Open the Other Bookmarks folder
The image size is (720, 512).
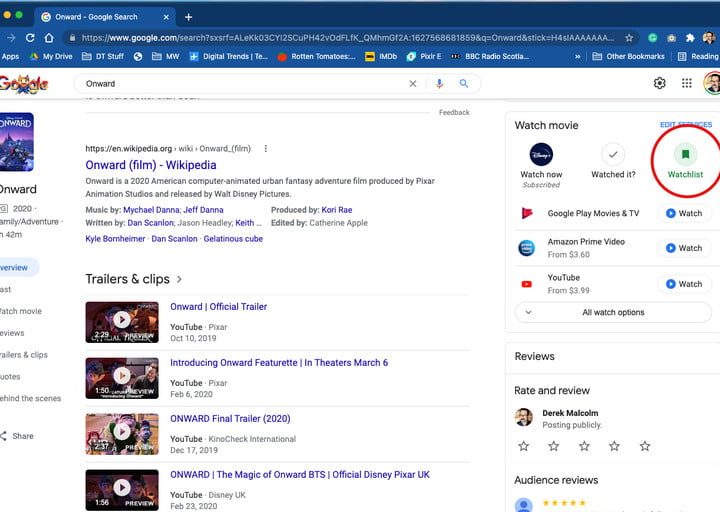(628, 56)
